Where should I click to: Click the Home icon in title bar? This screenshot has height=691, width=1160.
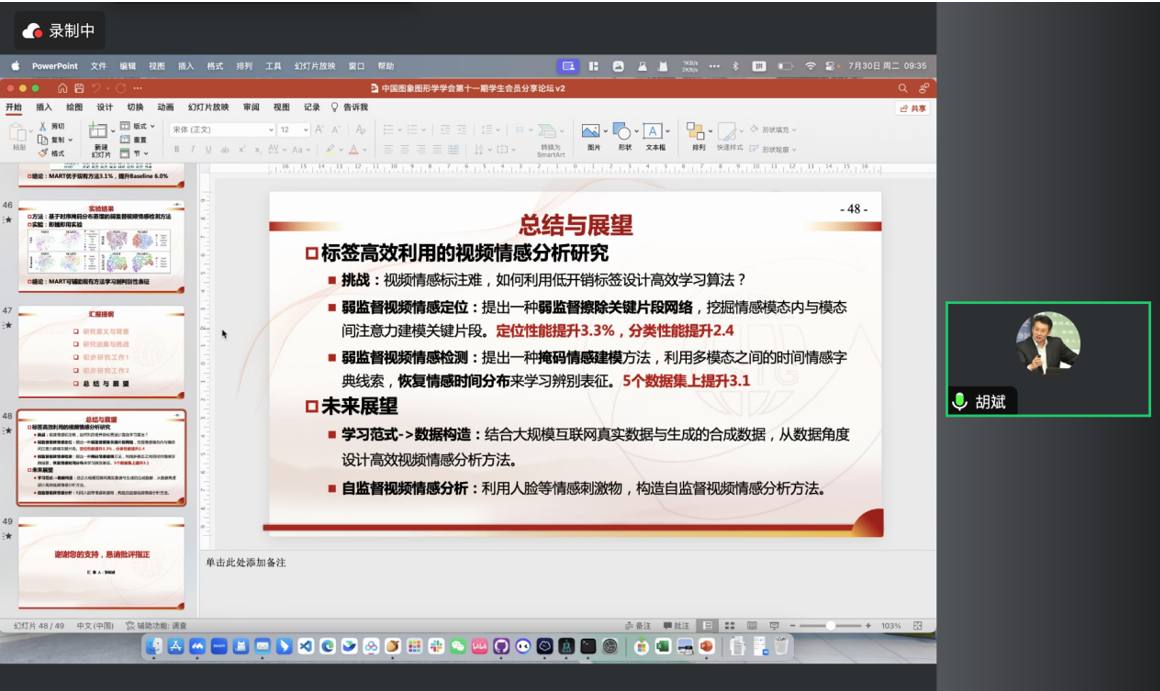(x=62, y=88)
